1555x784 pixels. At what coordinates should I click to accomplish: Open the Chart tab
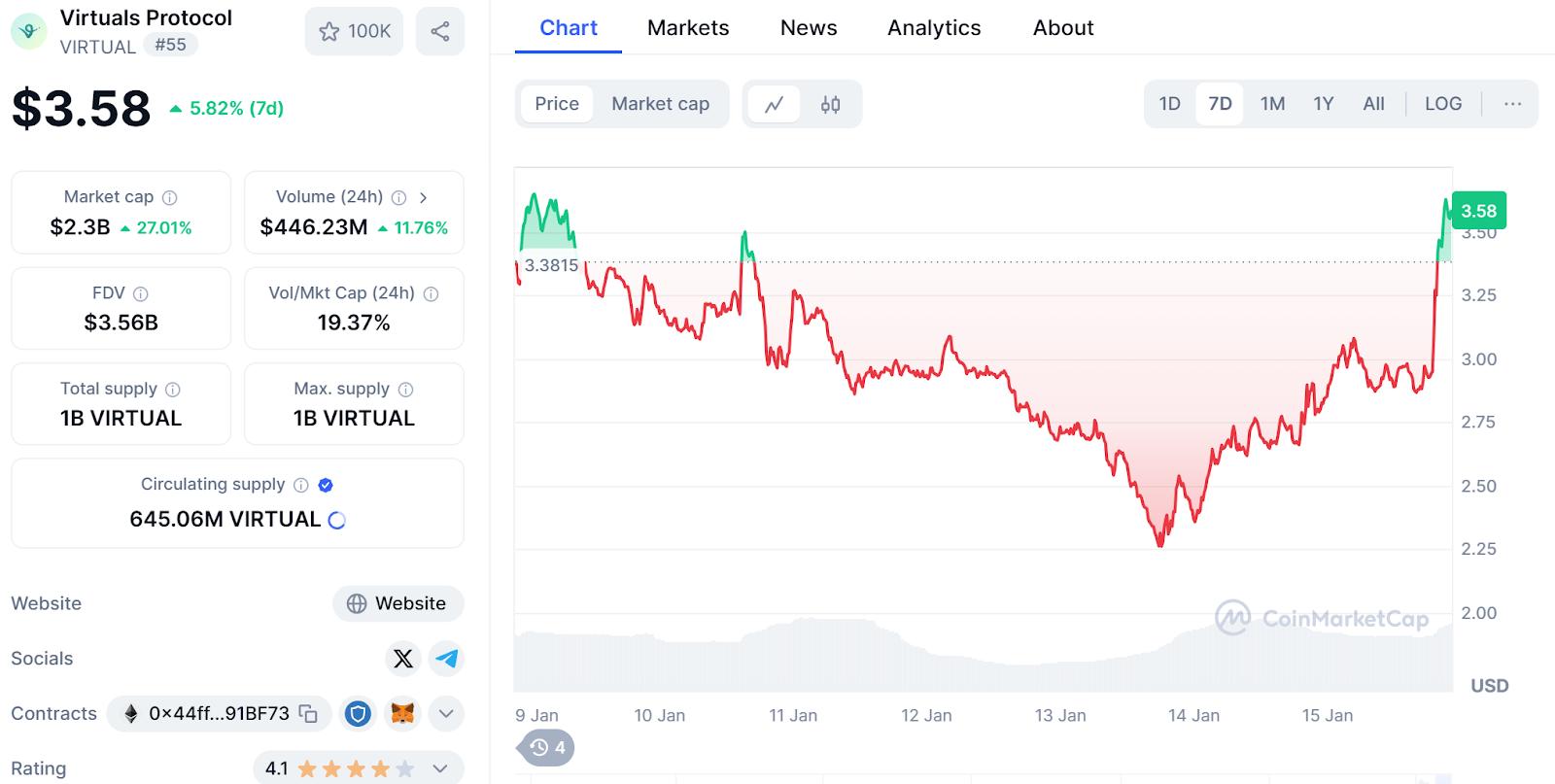pyautogui.click(x=569, y=28)
